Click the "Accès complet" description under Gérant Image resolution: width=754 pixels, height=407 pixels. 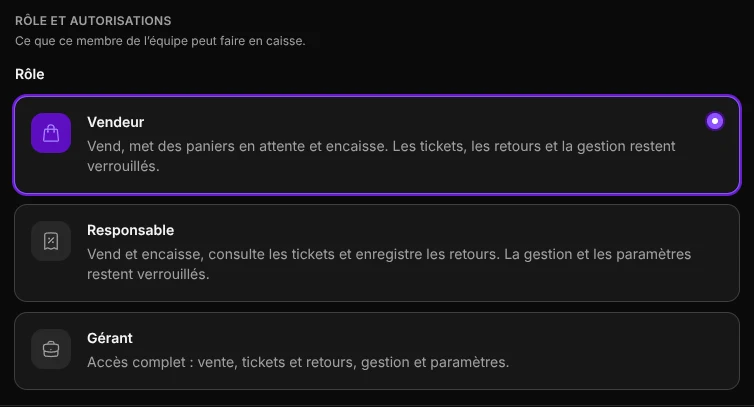click(x=298, y=362)
